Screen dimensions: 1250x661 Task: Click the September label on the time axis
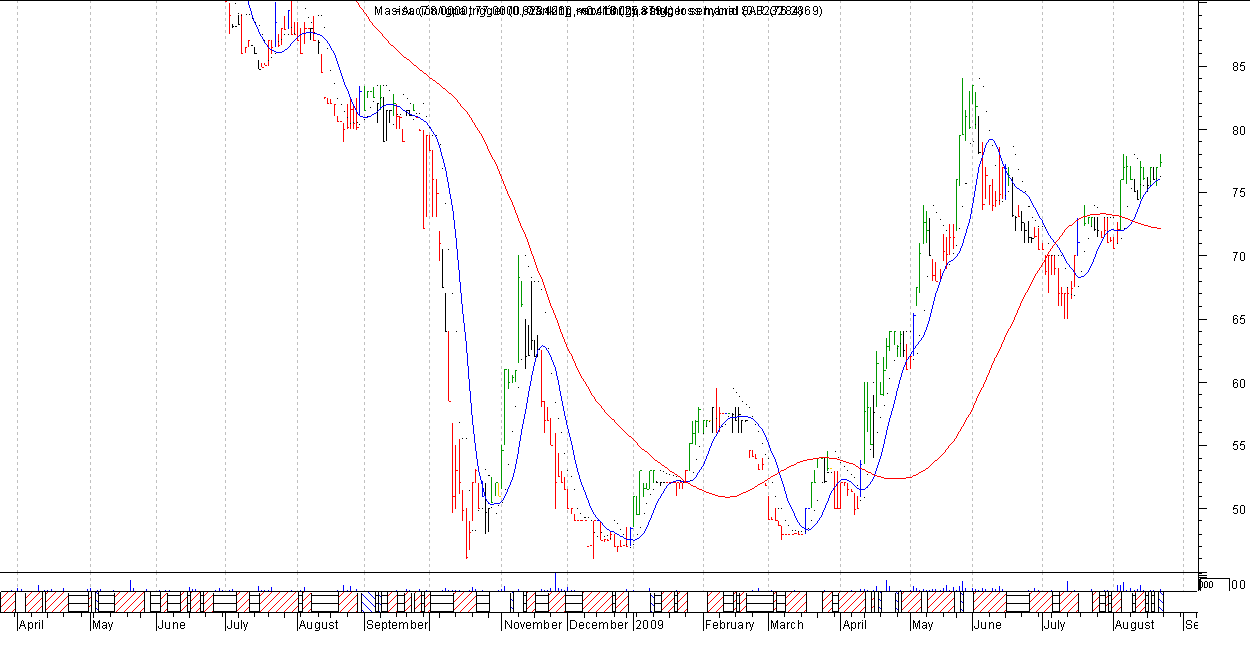(396, 625)
